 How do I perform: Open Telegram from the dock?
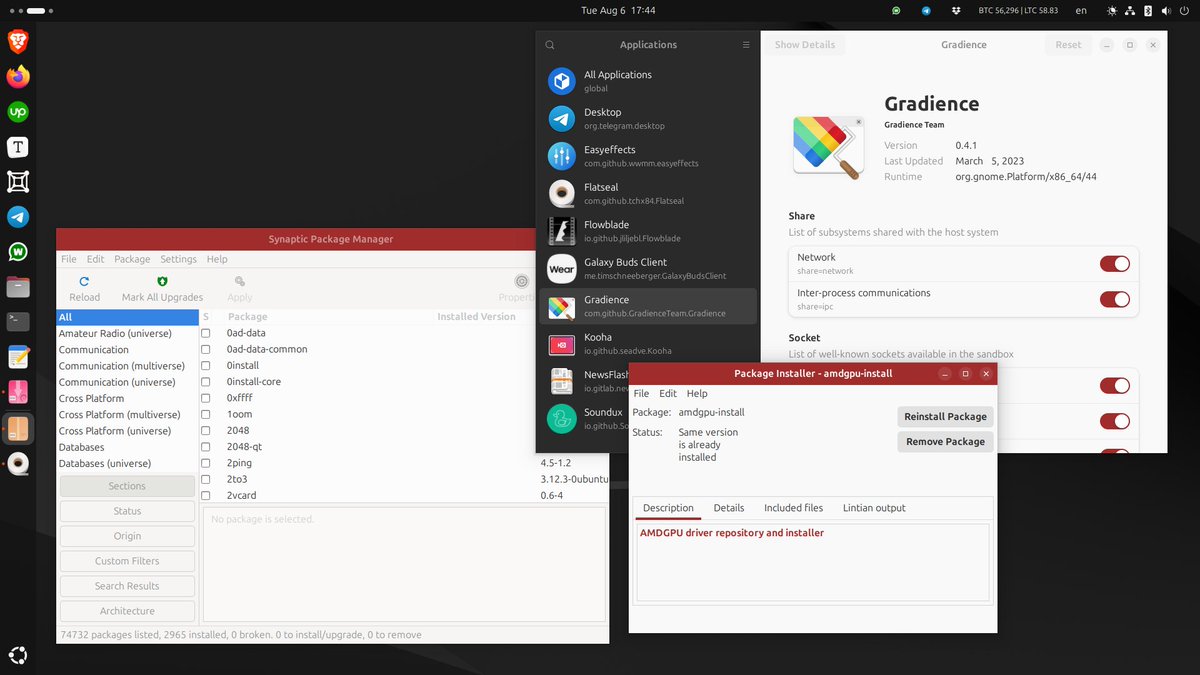coord(18,217)
